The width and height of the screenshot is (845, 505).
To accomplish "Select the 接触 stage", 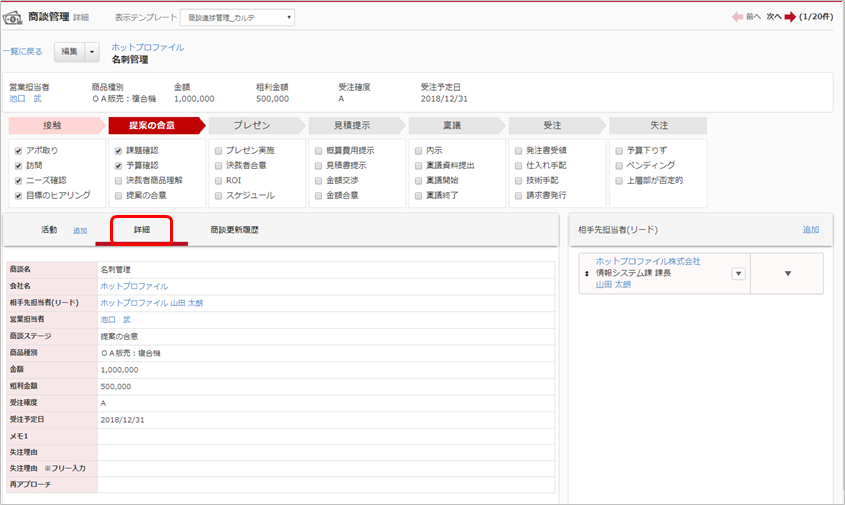I will [56, 126].
